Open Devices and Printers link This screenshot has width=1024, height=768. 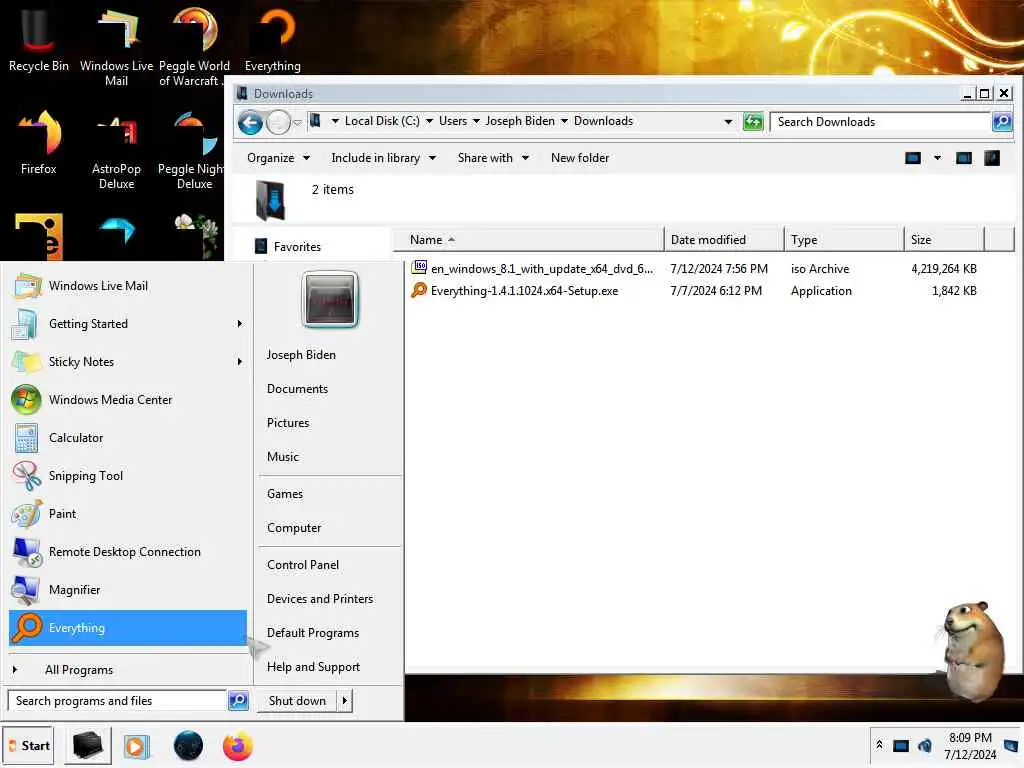[x=320, y=599]
